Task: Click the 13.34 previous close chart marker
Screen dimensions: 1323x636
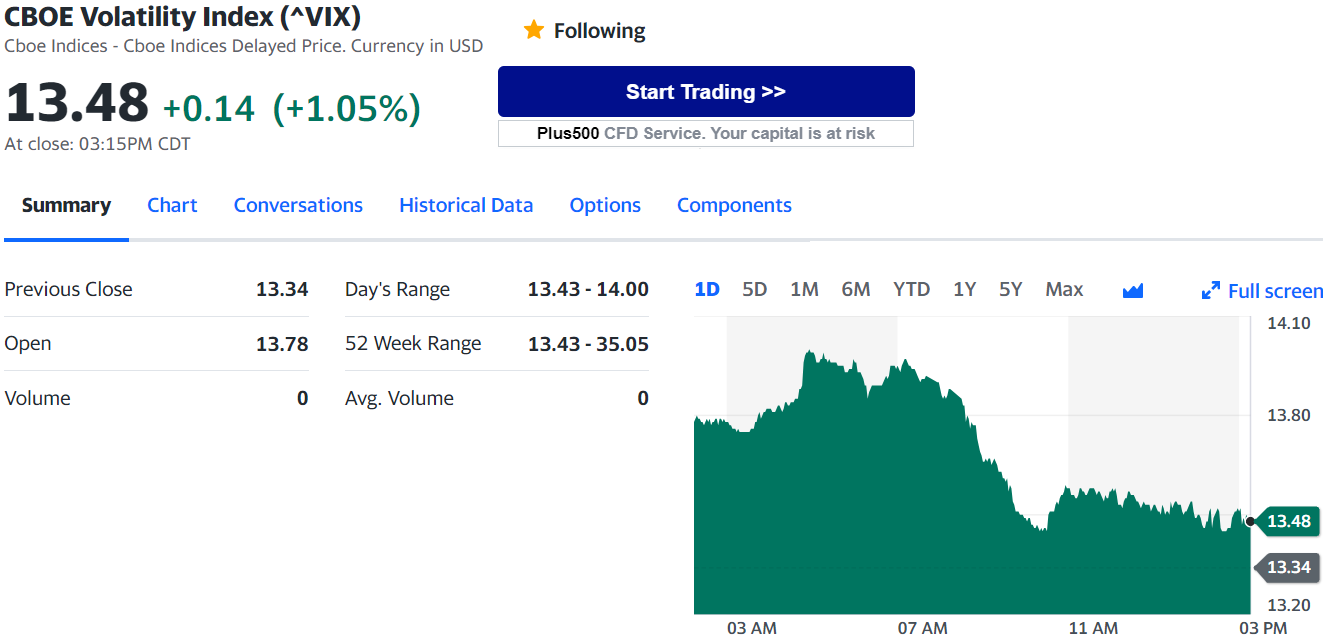Action: (x=1287, y=567)
